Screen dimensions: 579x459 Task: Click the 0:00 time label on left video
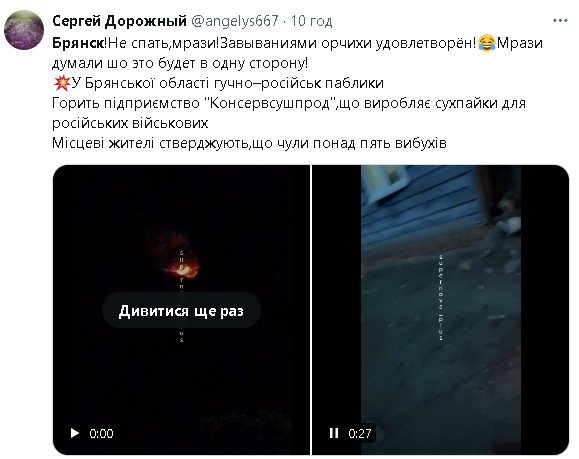click(x=101, y=433)
